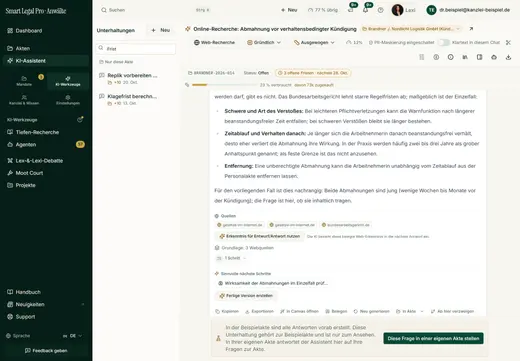Click Erkenntnis für Entwurf/Antwort nutzen
The width and height of the screenshot is (520, 361).
coord(260,236)
